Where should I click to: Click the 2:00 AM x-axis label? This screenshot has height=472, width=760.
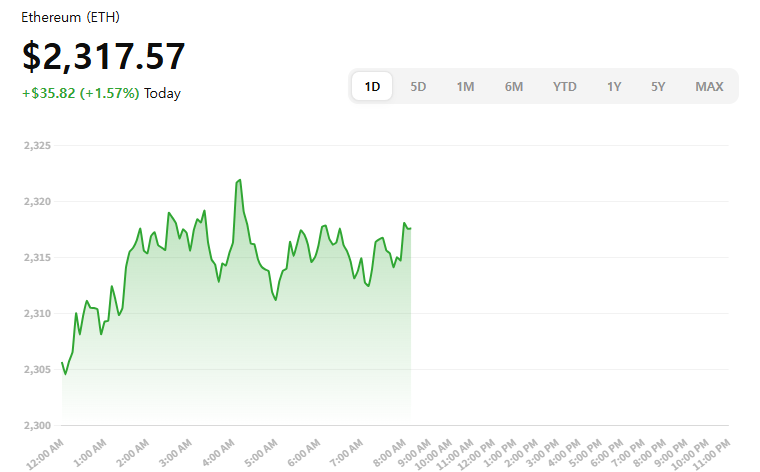pyautogui.click(x=132, y=453)
